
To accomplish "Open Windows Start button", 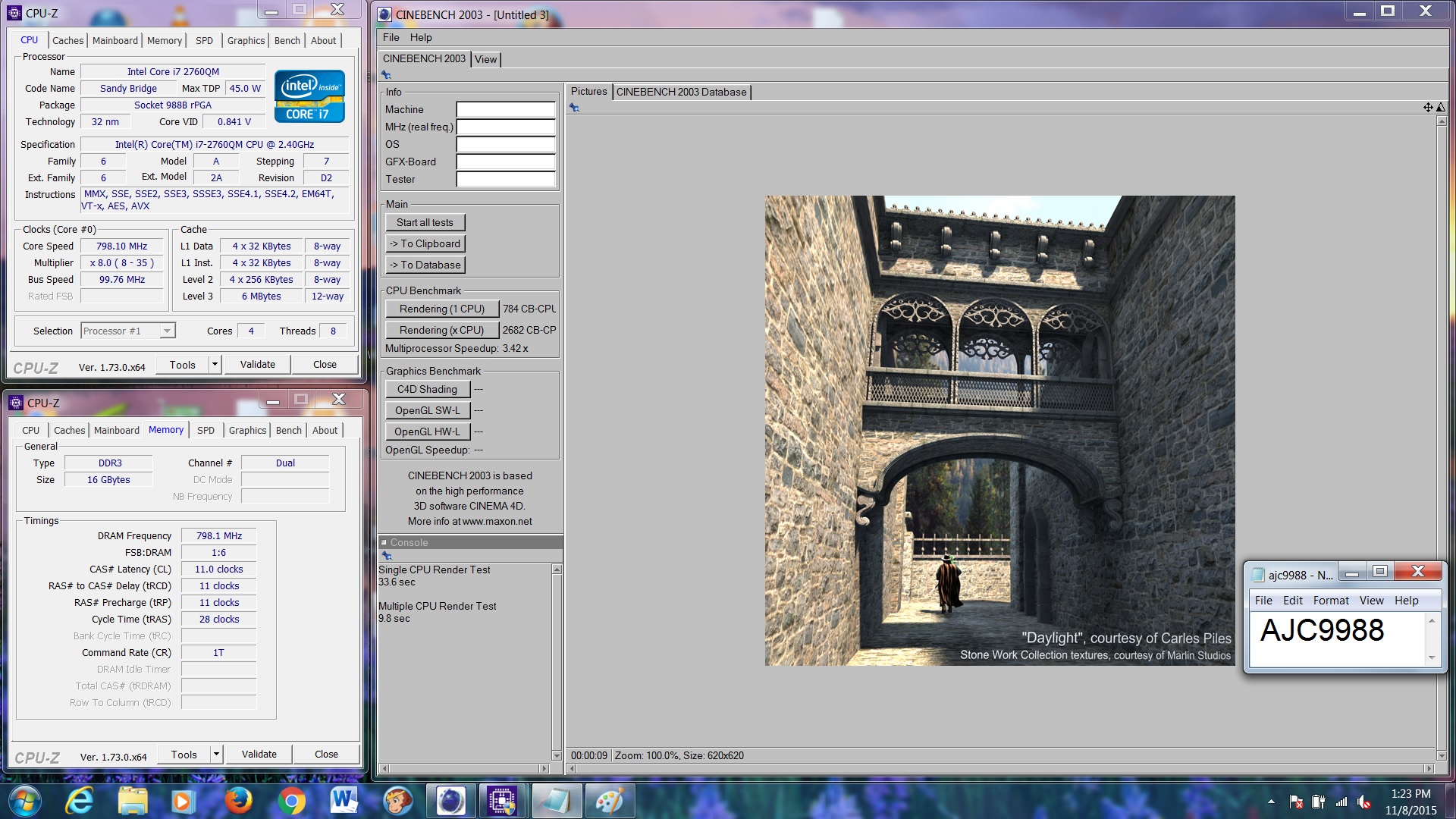I will 25,801.
